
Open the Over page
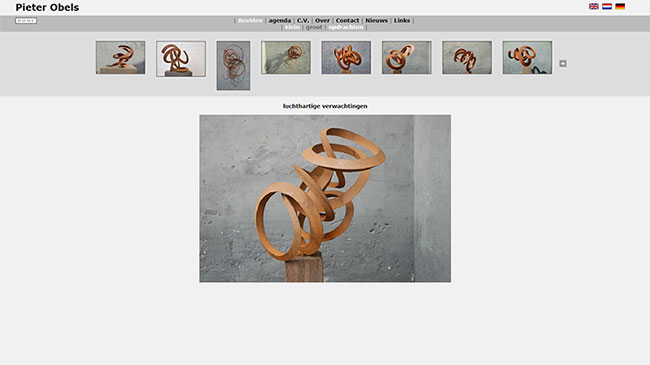(x=322, y=20)
